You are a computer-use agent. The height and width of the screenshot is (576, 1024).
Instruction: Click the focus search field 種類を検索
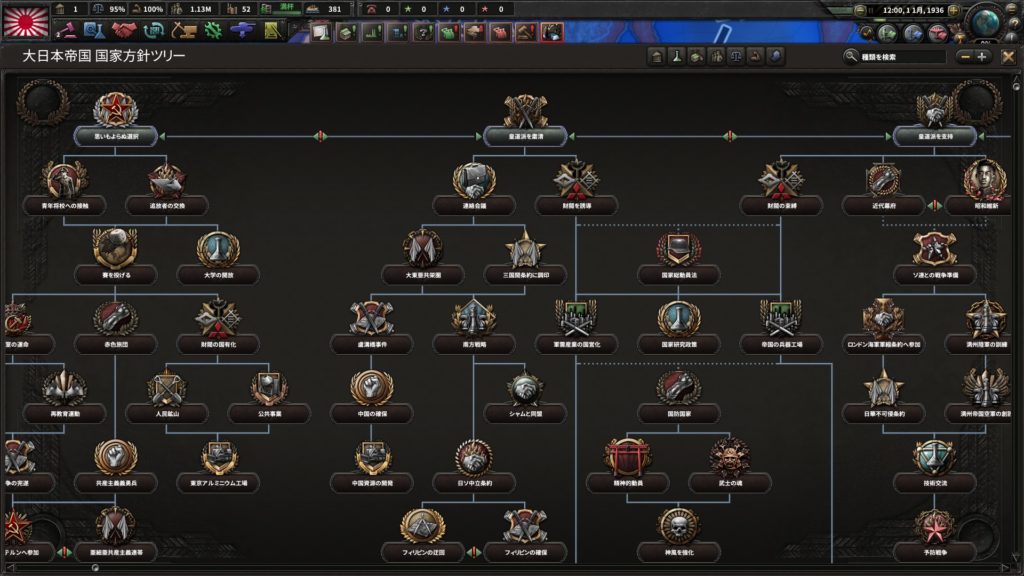point(902,57)
